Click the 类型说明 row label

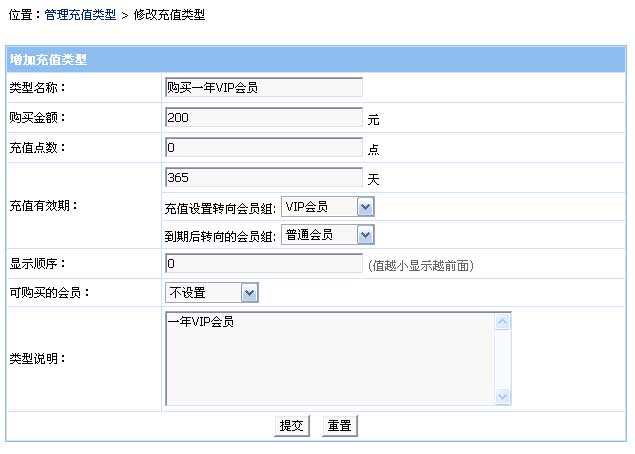tap(37, 359)
